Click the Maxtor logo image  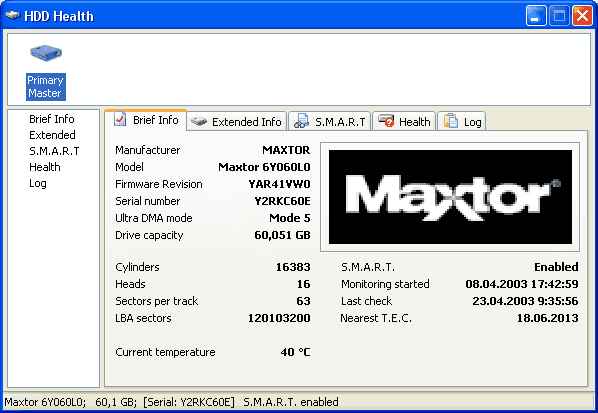[x=450, y=197]
